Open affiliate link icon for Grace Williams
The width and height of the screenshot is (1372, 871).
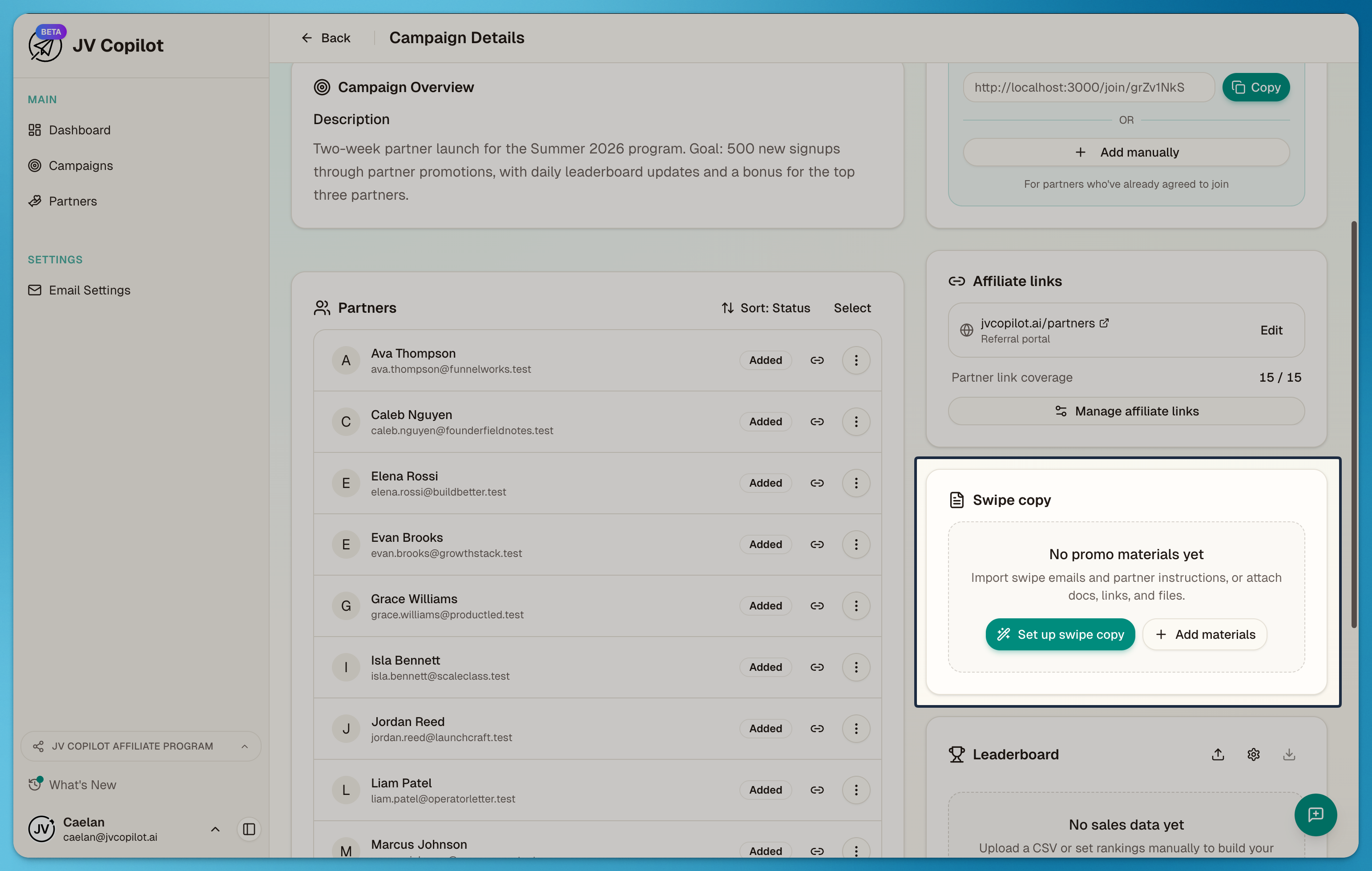(x=817, y=605)
